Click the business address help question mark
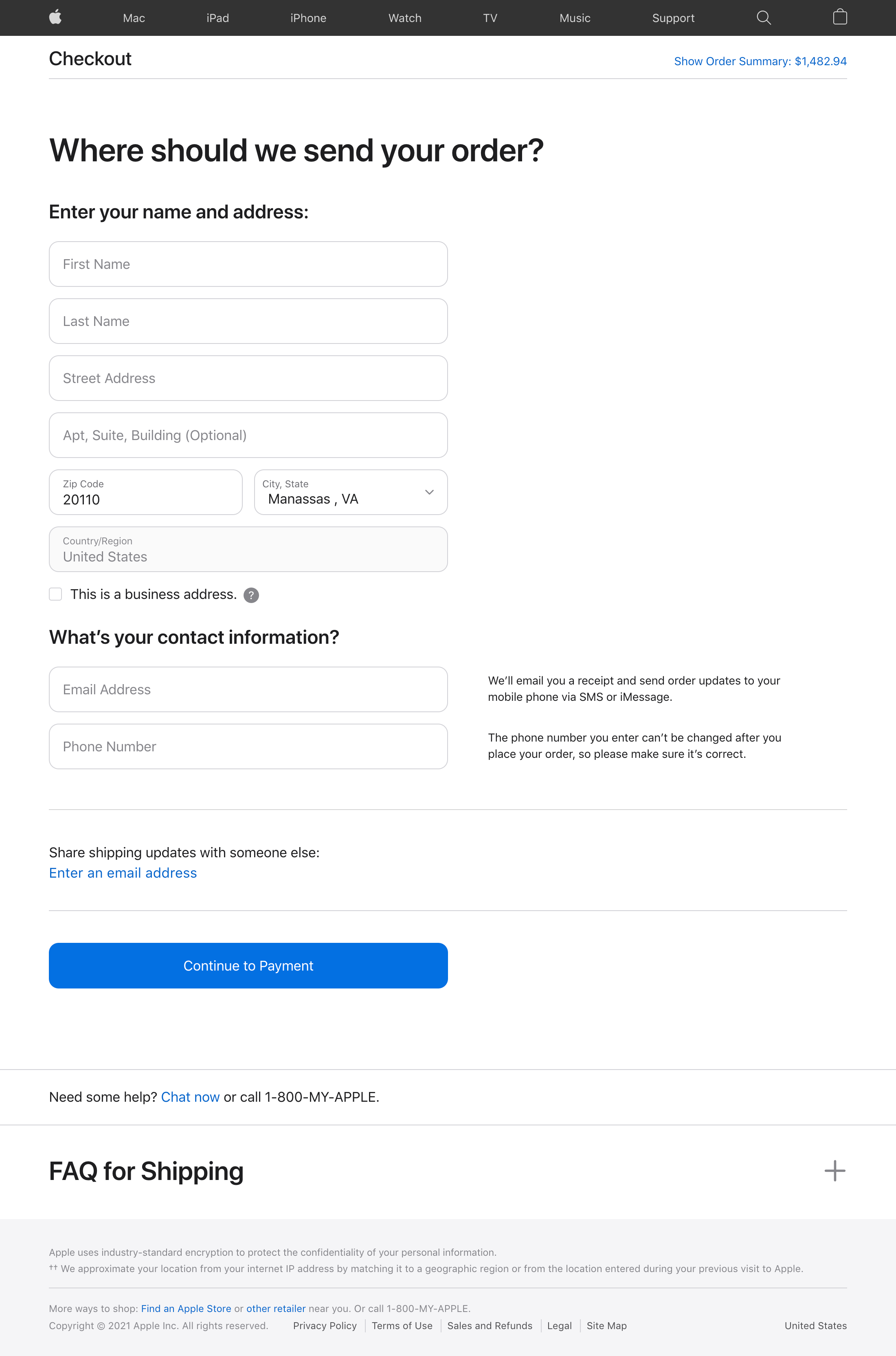Image resolution: width=896 pixels, height=1356 pixels. (x=251, y=595)
